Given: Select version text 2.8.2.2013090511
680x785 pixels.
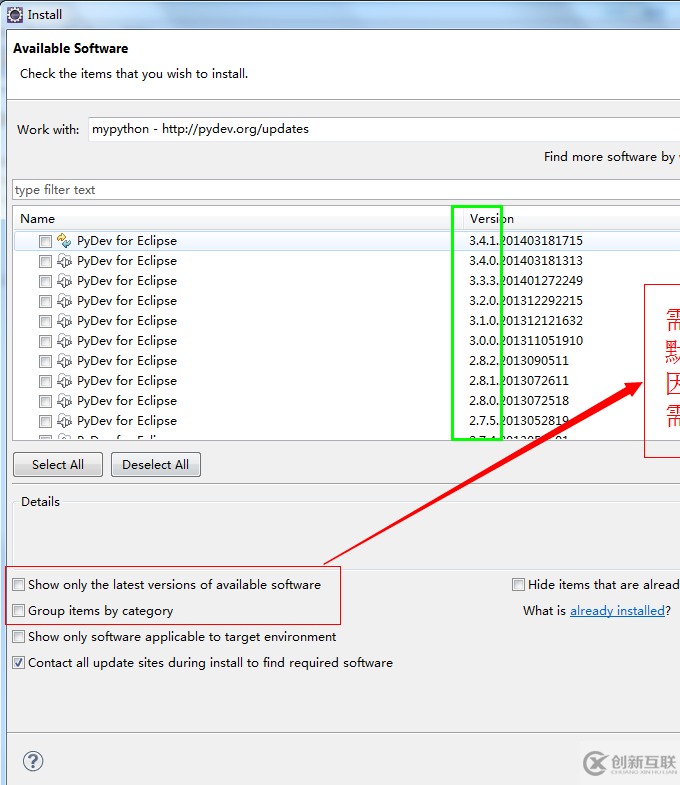Looking at the screenshot, I should click(519, 361).
